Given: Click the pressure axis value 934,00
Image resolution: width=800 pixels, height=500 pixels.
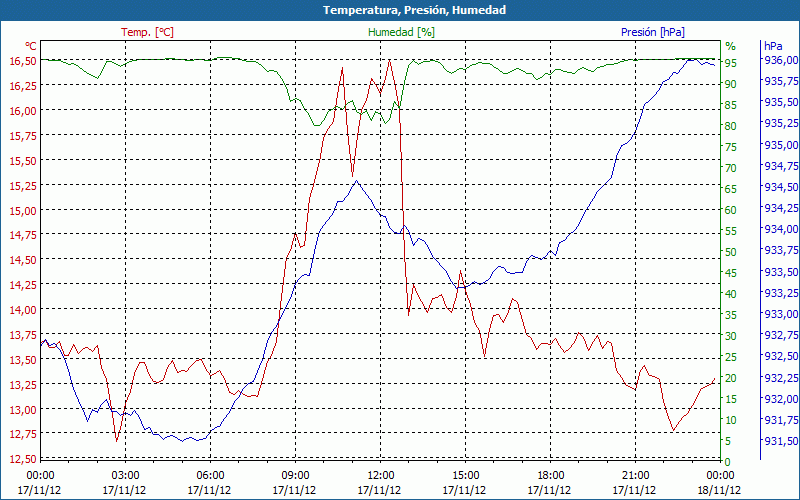Looking at the screenshot, I should 781,229.
